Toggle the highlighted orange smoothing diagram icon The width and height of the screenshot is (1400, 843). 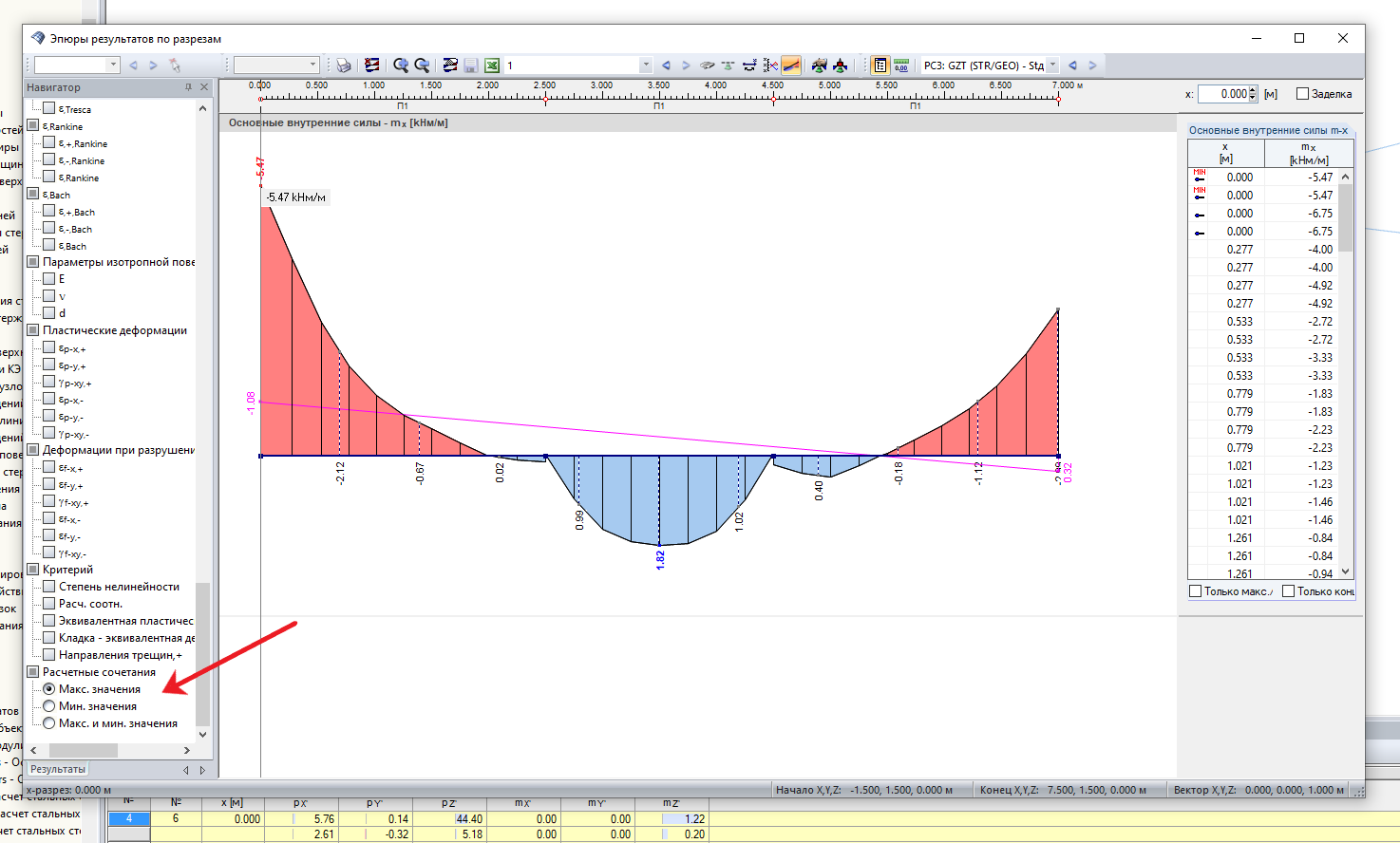(791, 66)
